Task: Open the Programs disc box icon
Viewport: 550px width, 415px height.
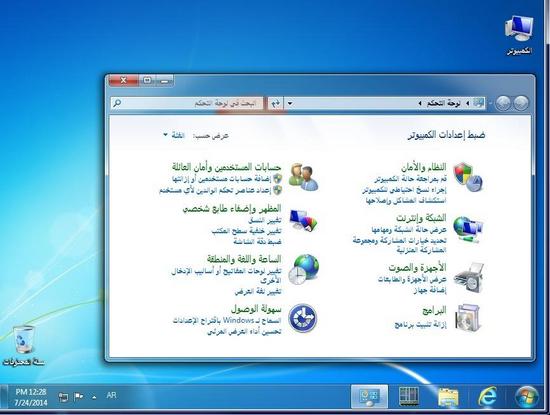Action: tap(468, 317)
